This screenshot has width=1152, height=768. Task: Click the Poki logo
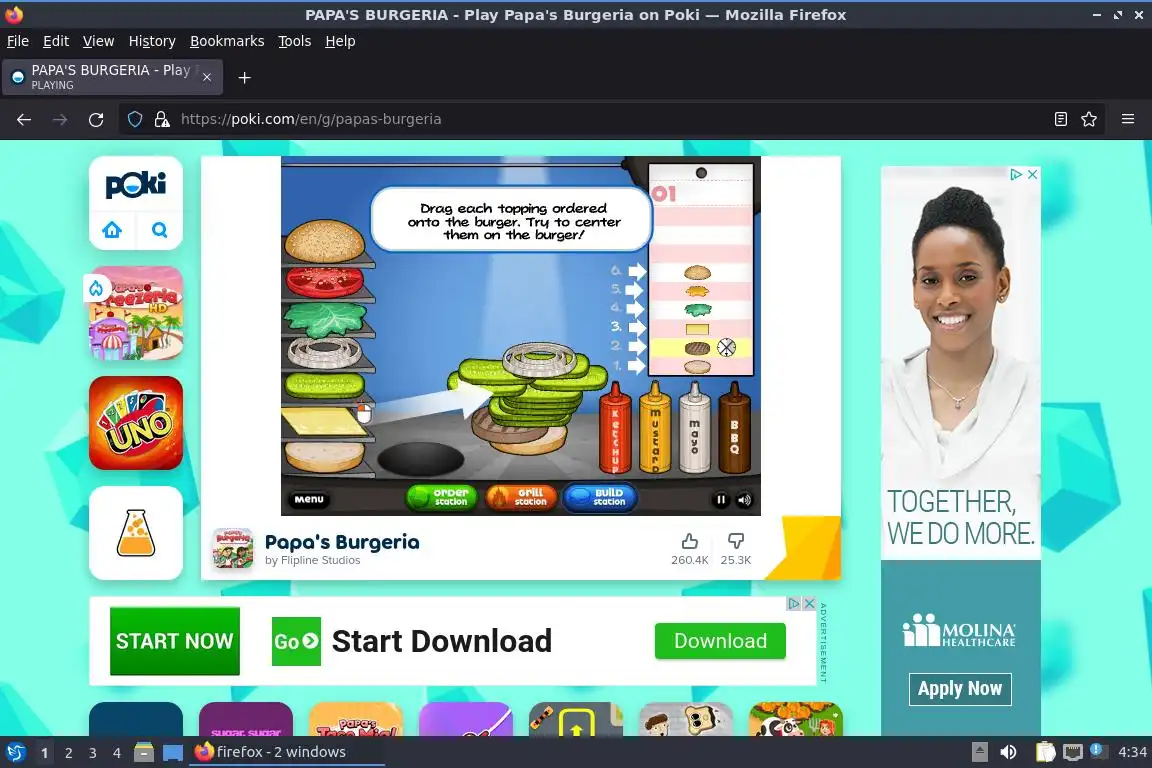pyautogui.click(x=136, y=184)
